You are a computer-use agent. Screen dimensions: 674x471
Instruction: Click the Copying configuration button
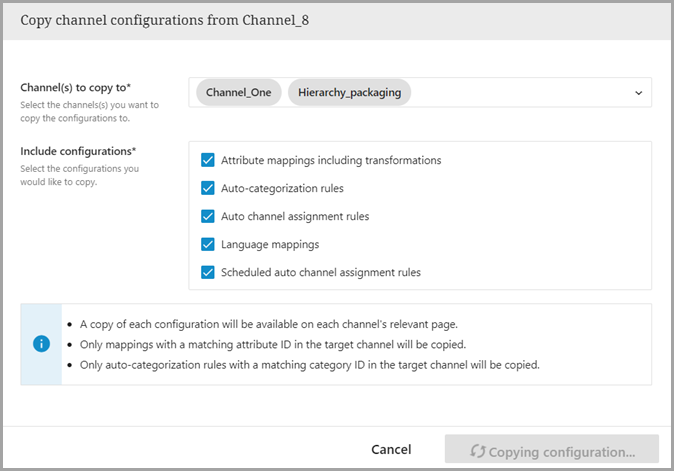click(x=552, y=451)
